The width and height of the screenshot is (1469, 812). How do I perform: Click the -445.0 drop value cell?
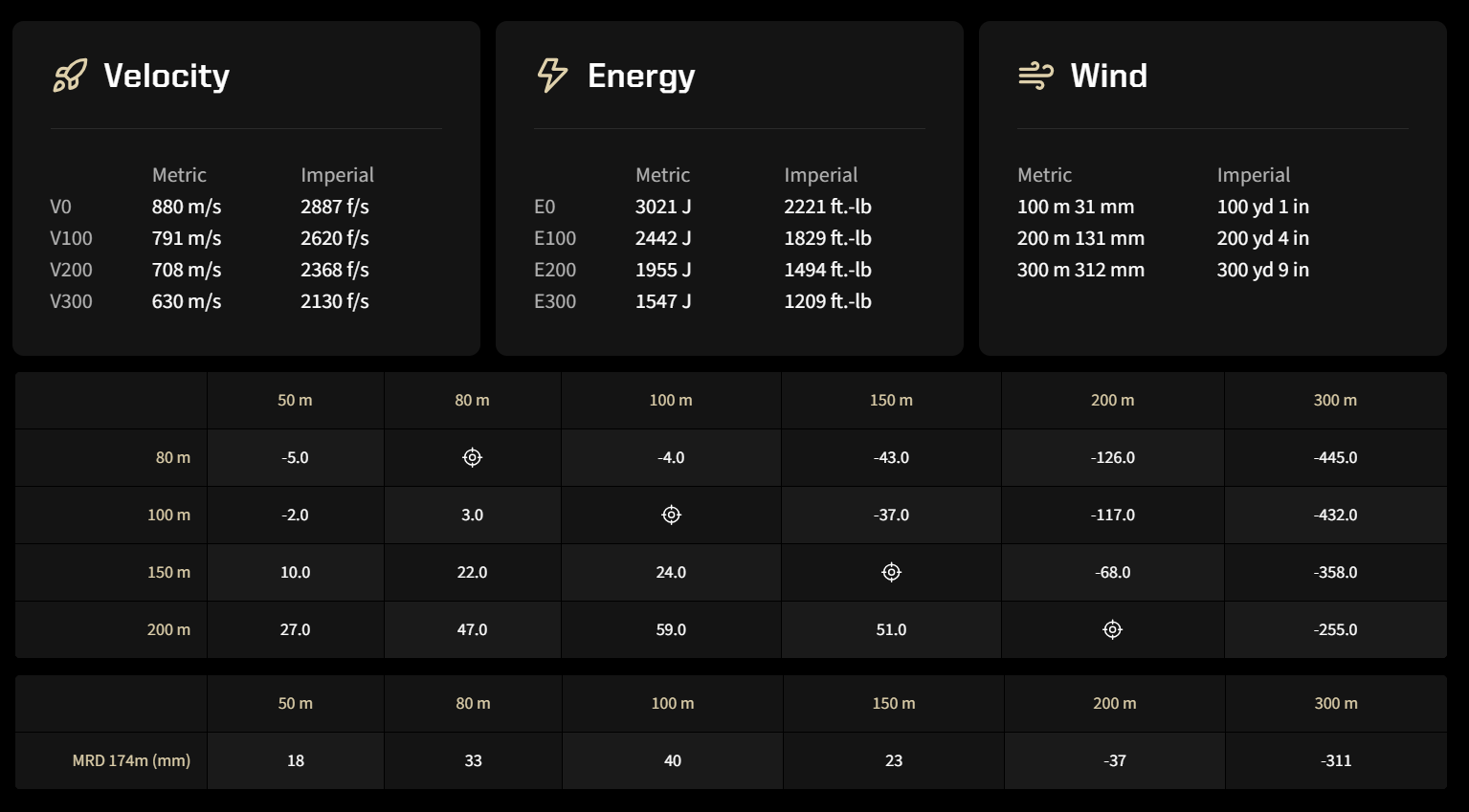[1336, 458]
